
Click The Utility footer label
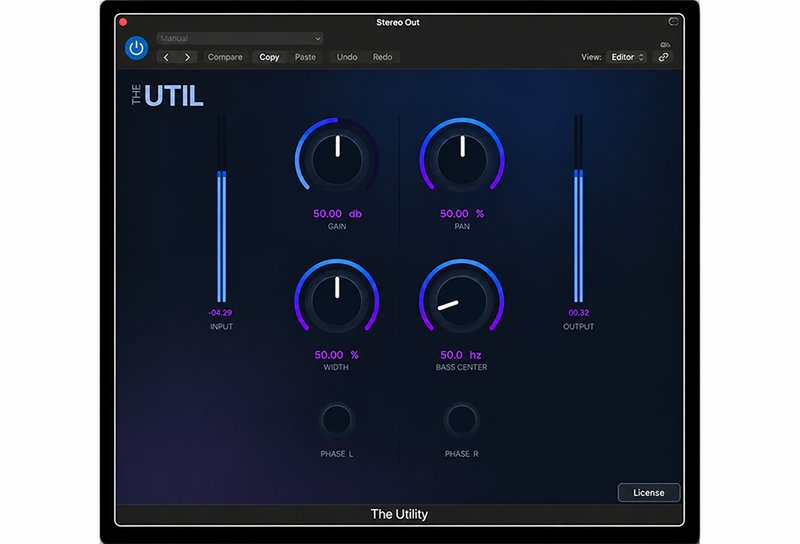399,514
